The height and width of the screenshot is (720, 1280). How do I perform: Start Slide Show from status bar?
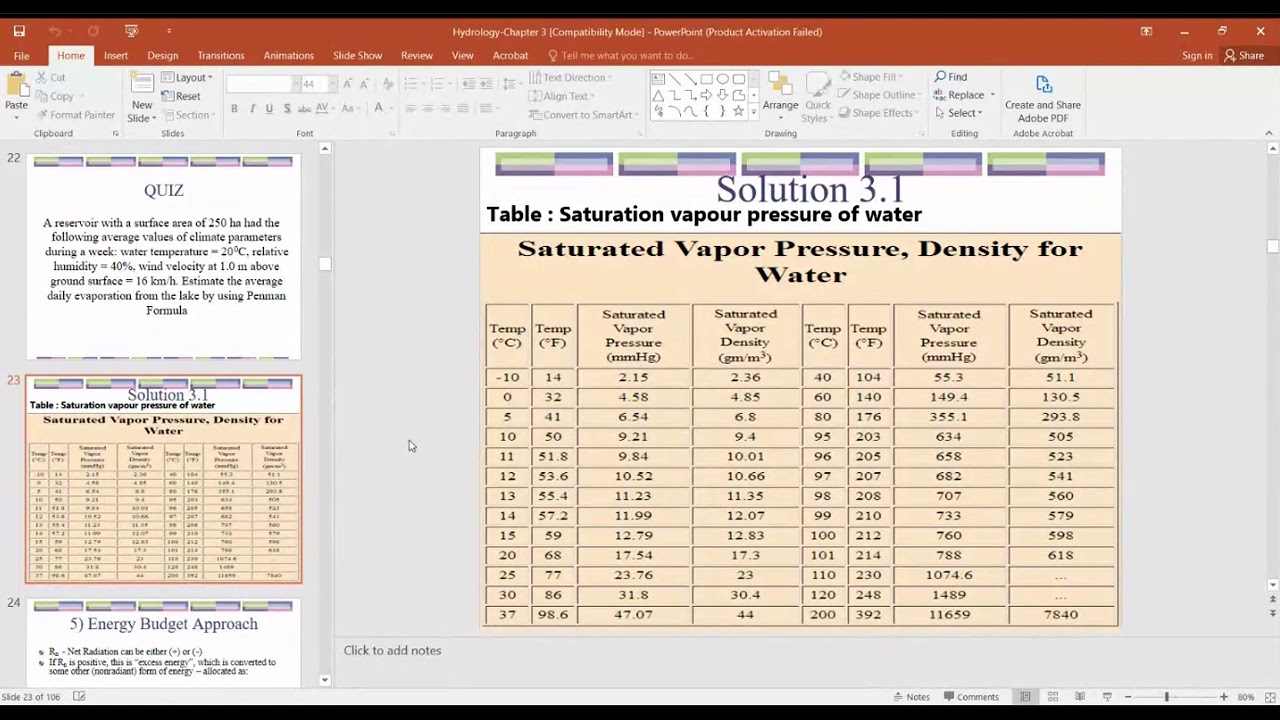(1107, 697)
